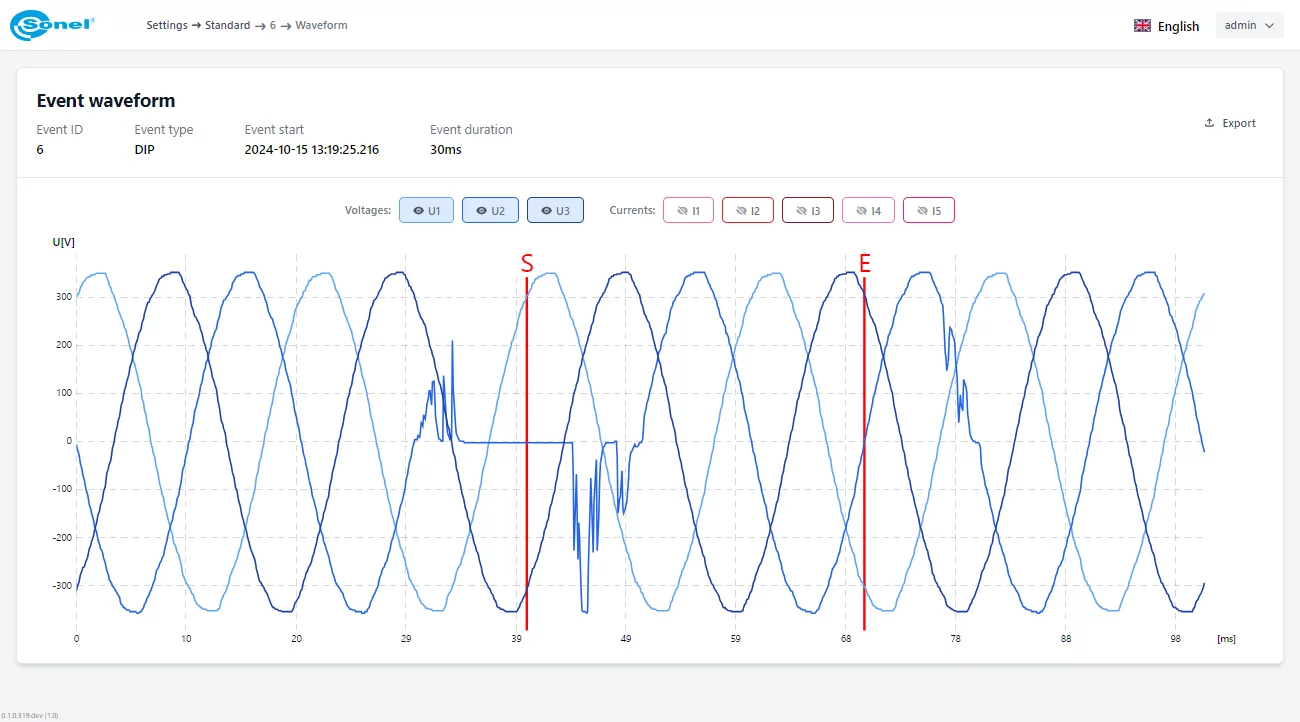Toggle U2 voltage visibility

click(490, 210)
